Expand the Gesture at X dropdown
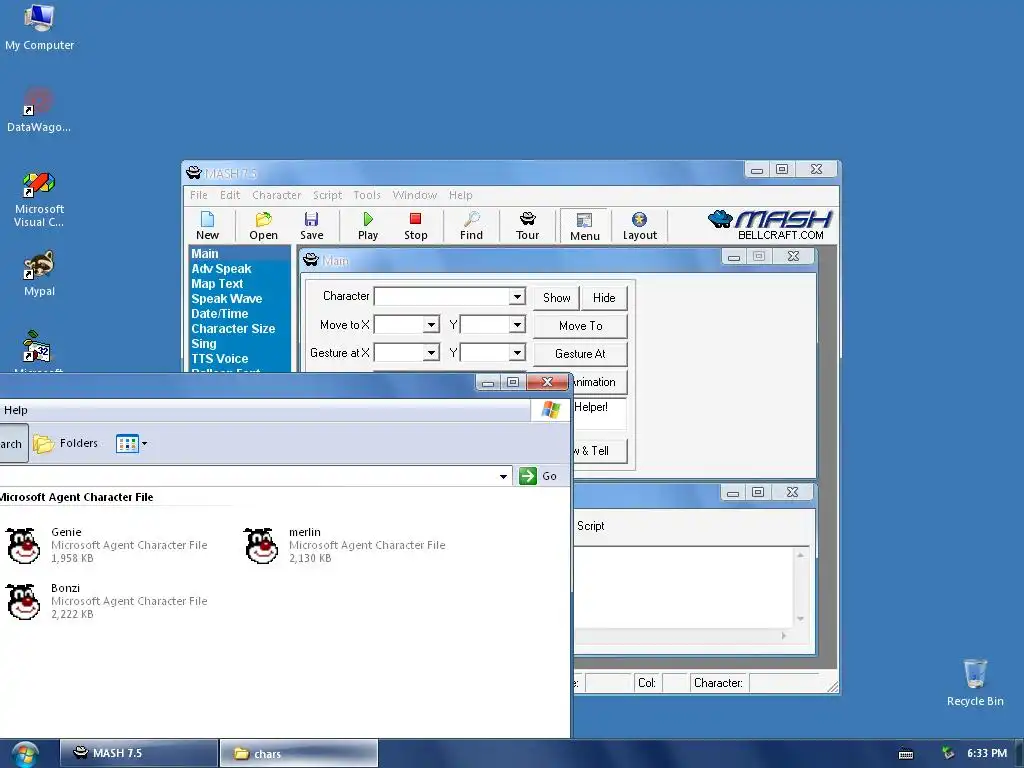This screenshot has height=768, width=1024. (x=431, y=353)
